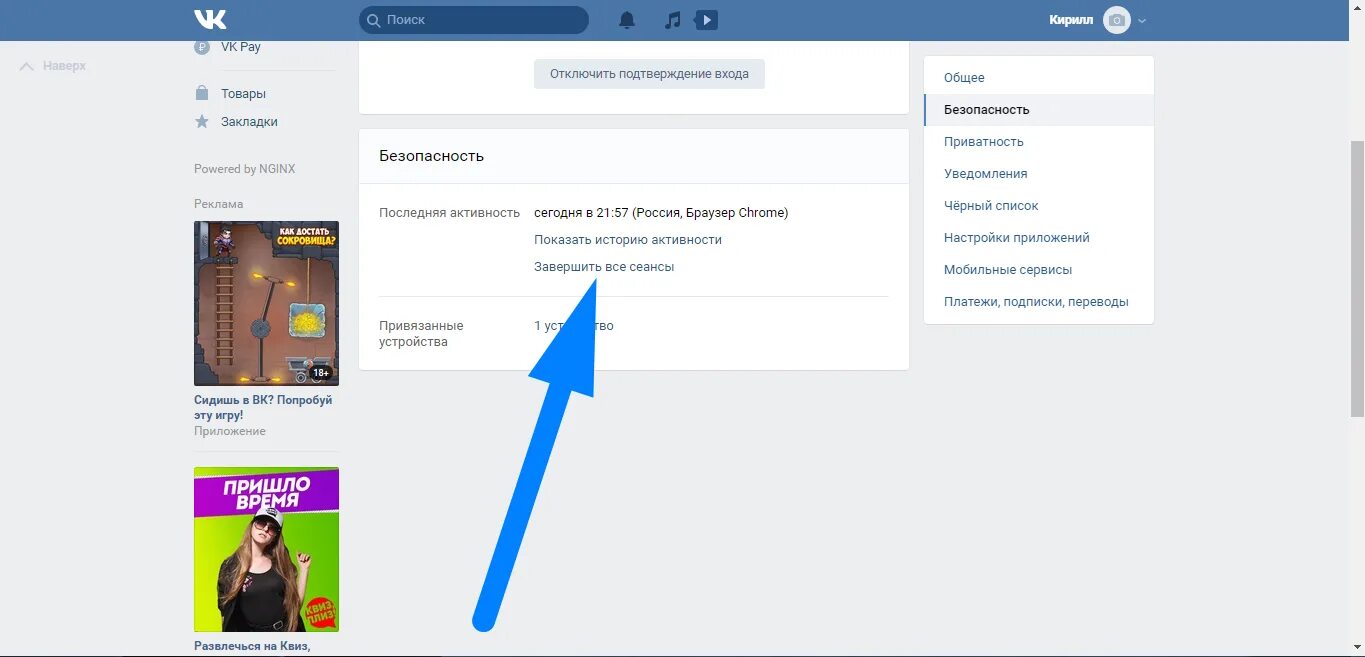
Task: Click Завершить все сеансы link
Action: 604,267
